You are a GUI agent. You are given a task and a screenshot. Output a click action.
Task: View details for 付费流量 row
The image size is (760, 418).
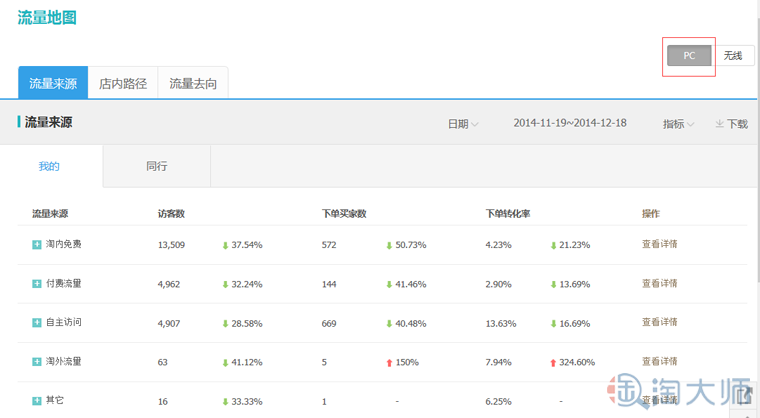pos(660,283)
